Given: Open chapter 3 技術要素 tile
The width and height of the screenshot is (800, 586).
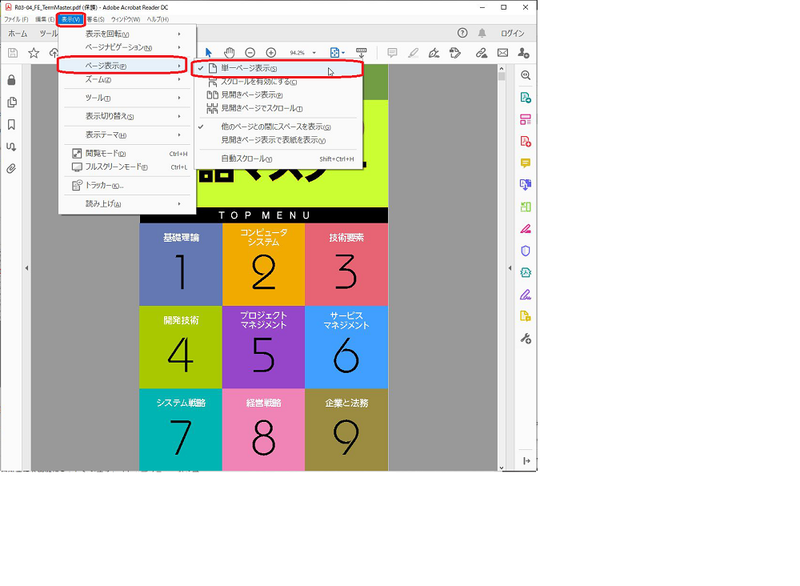Looking at the screenshot, I should point(346,264).
